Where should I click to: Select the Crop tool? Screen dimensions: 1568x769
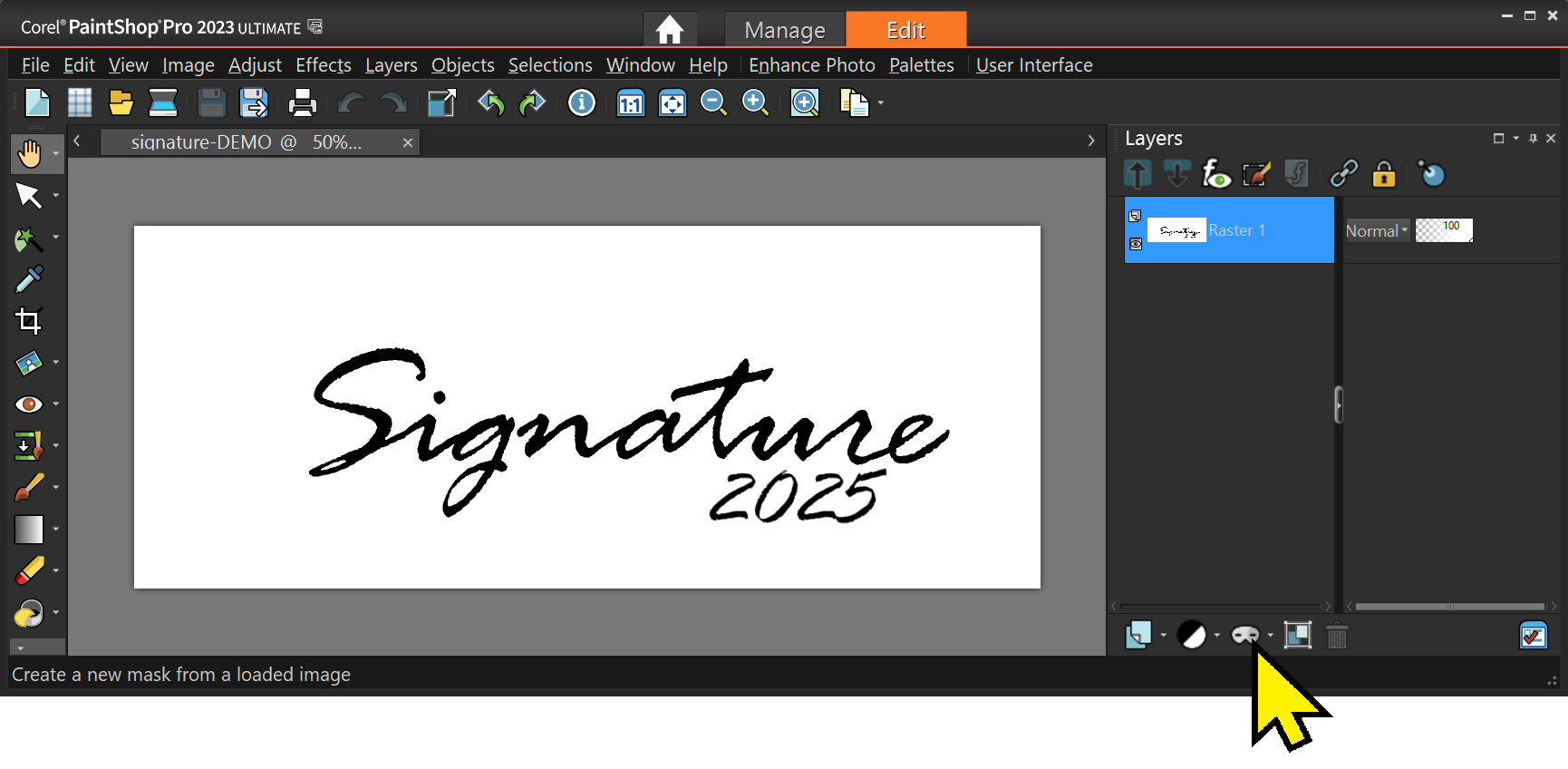pos(29,321)
